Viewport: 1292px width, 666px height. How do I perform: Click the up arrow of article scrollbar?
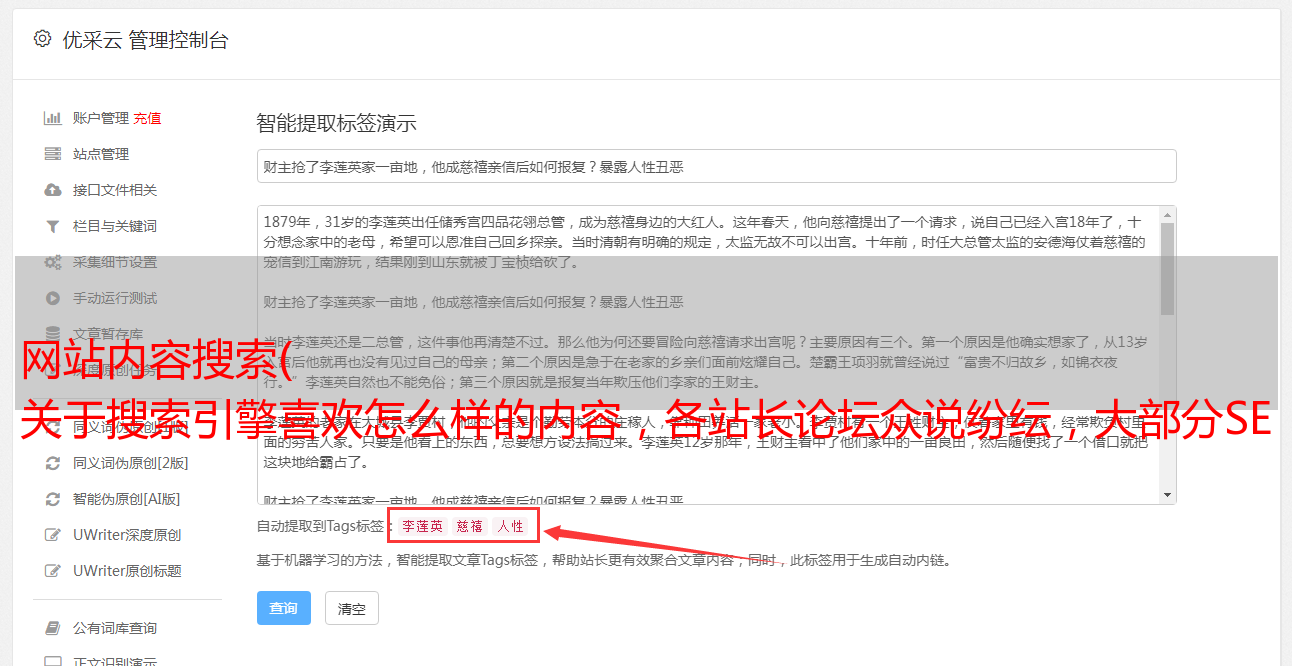(1167, 215)
